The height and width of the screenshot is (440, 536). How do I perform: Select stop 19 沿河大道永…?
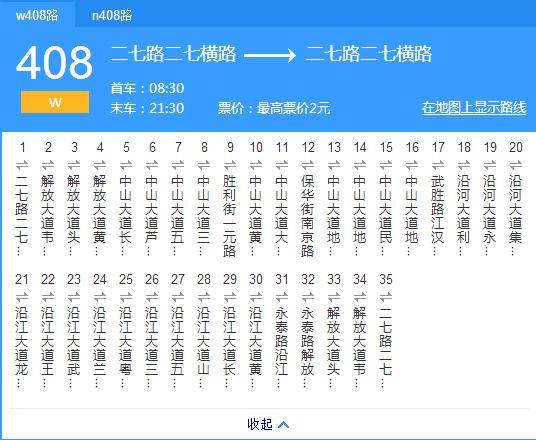(x=490, y=215)
